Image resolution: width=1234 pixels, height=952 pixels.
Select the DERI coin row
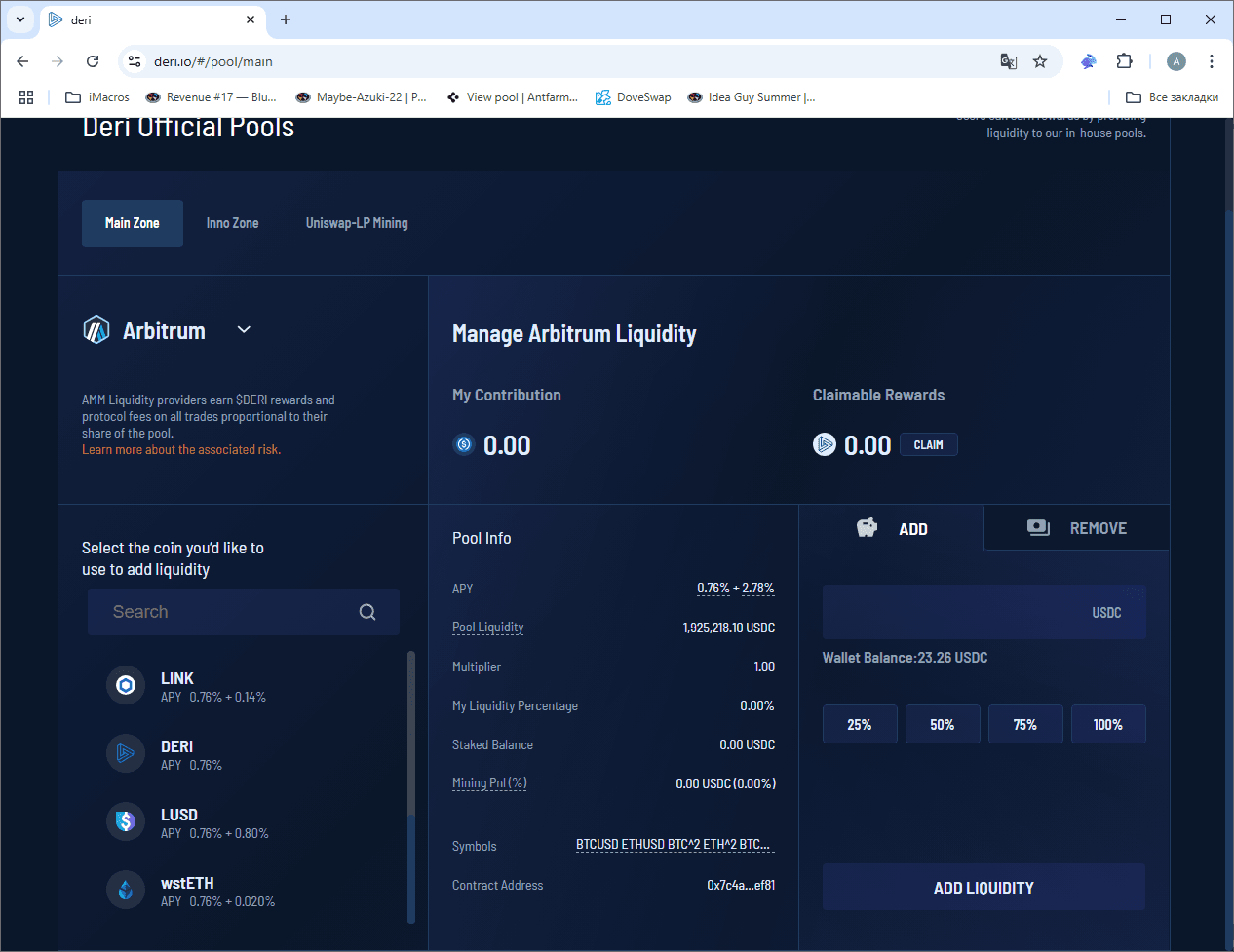[x=244, y=753]
